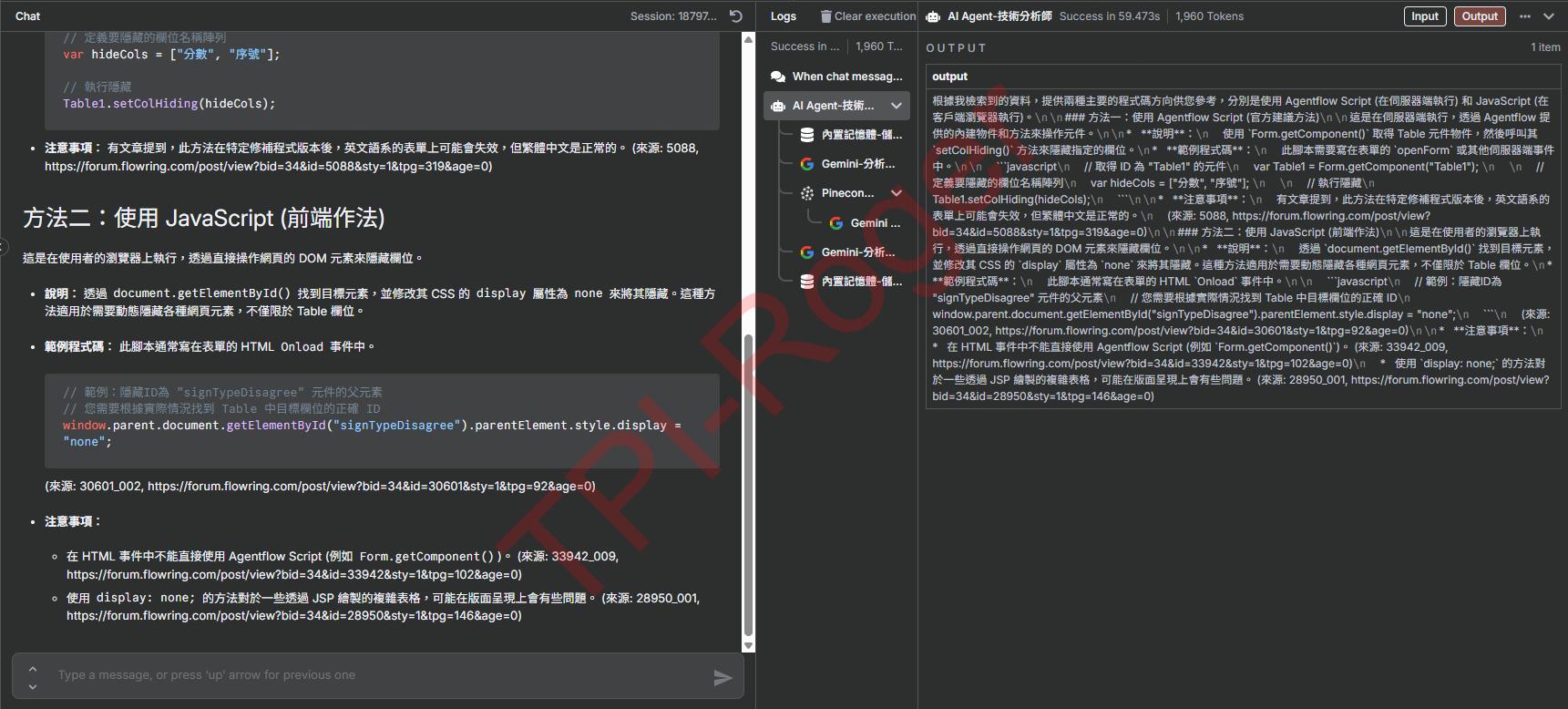Click the Session: 18797... label

tap(673, 16)
